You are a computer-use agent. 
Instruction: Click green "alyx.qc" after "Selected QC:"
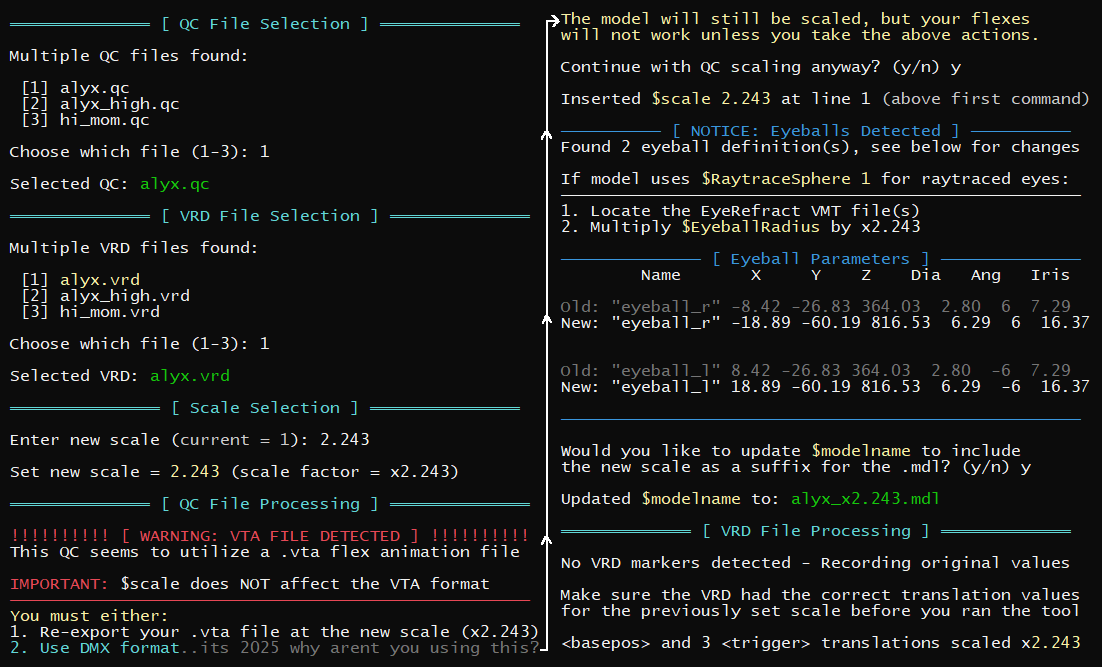tap(174, 184)
